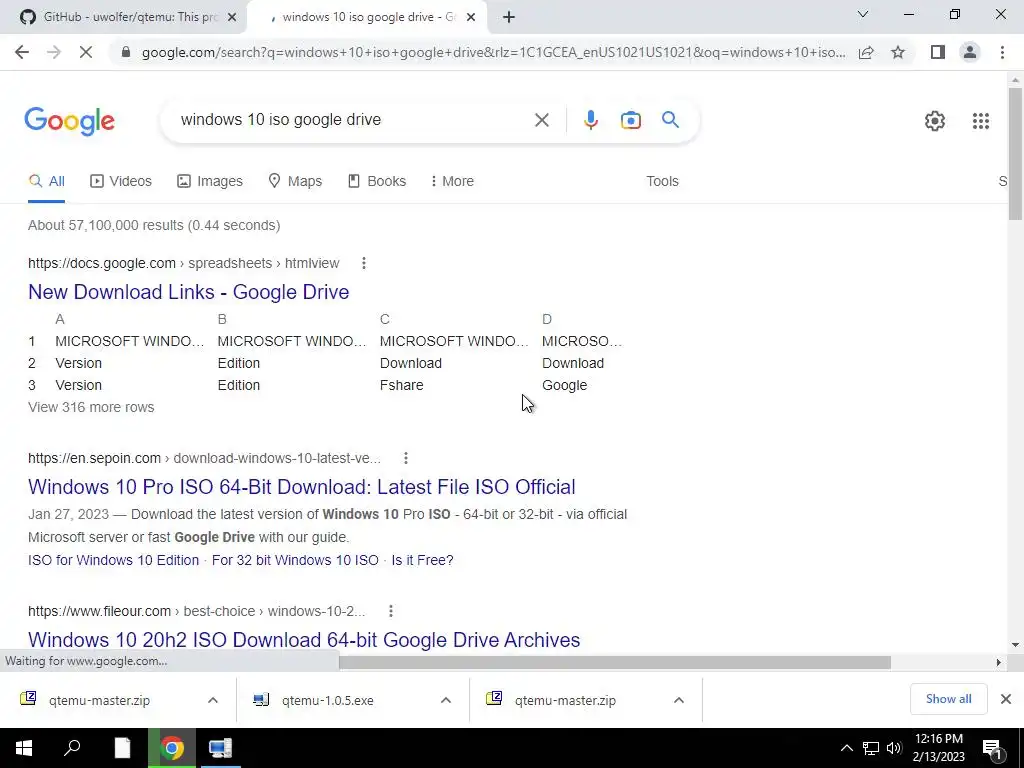This screenshot has height=768, width=1024.
Task: Click Show all downloads
Action: [948, 699]
